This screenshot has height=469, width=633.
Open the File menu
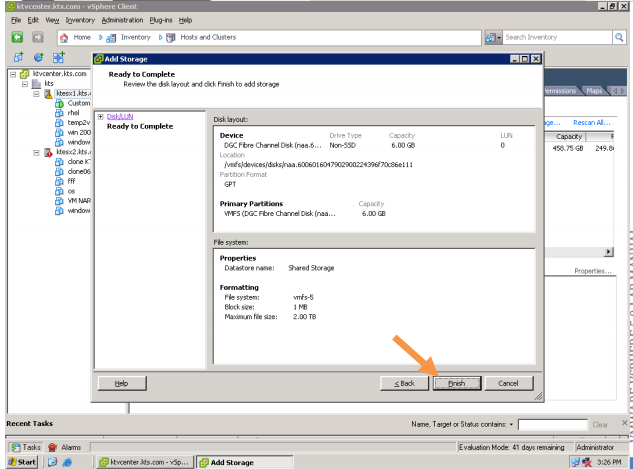click(16, 20)
